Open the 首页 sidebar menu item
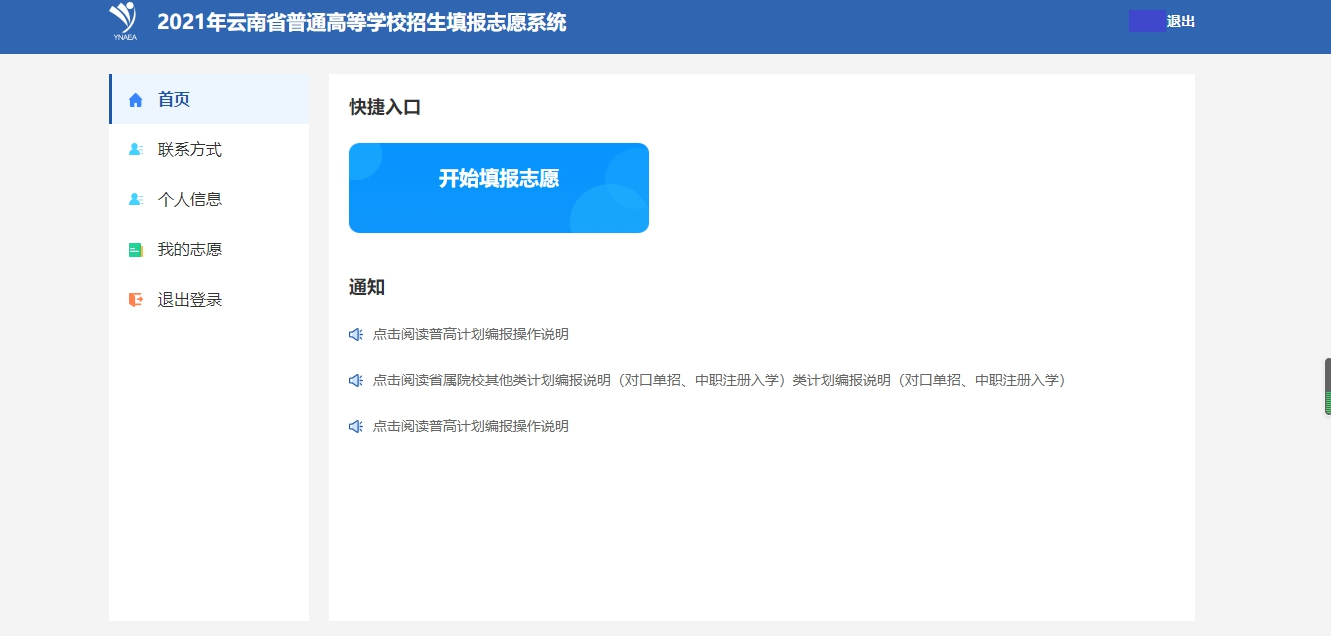The image size is (1331, 636). click(x=209, y=99)
